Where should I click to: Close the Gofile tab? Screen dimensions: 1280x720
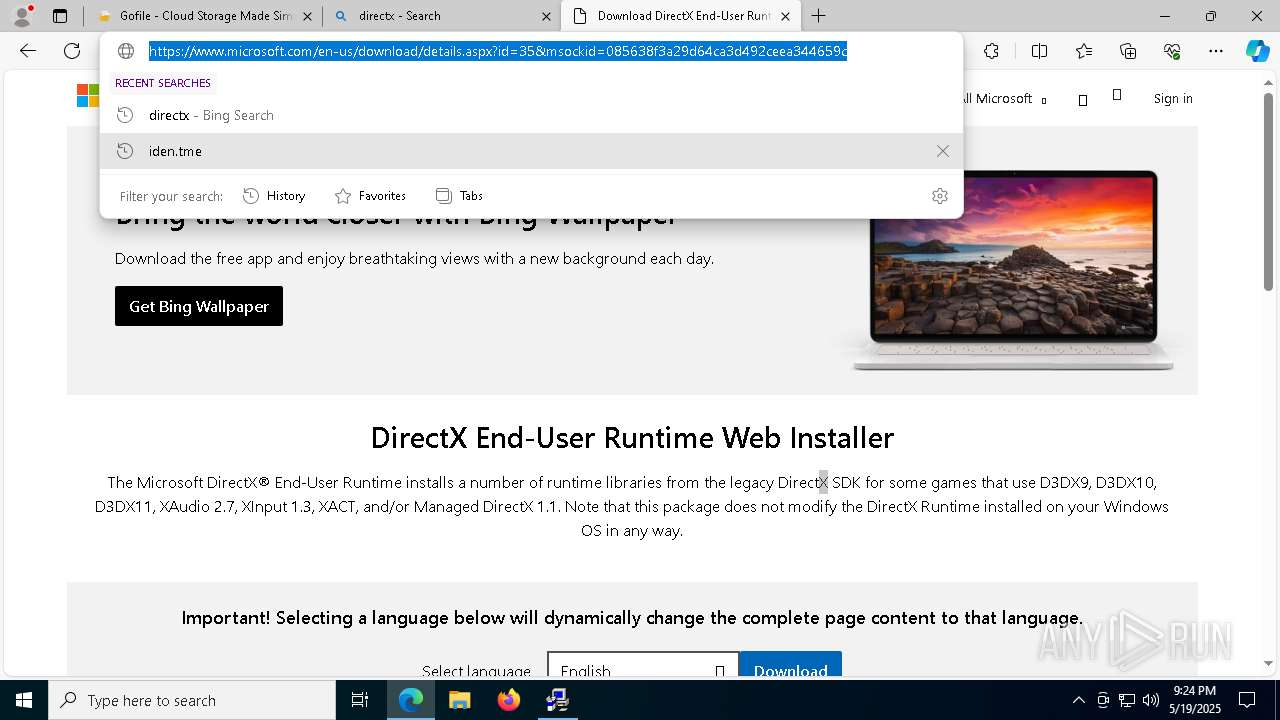(x=307, y=16)
